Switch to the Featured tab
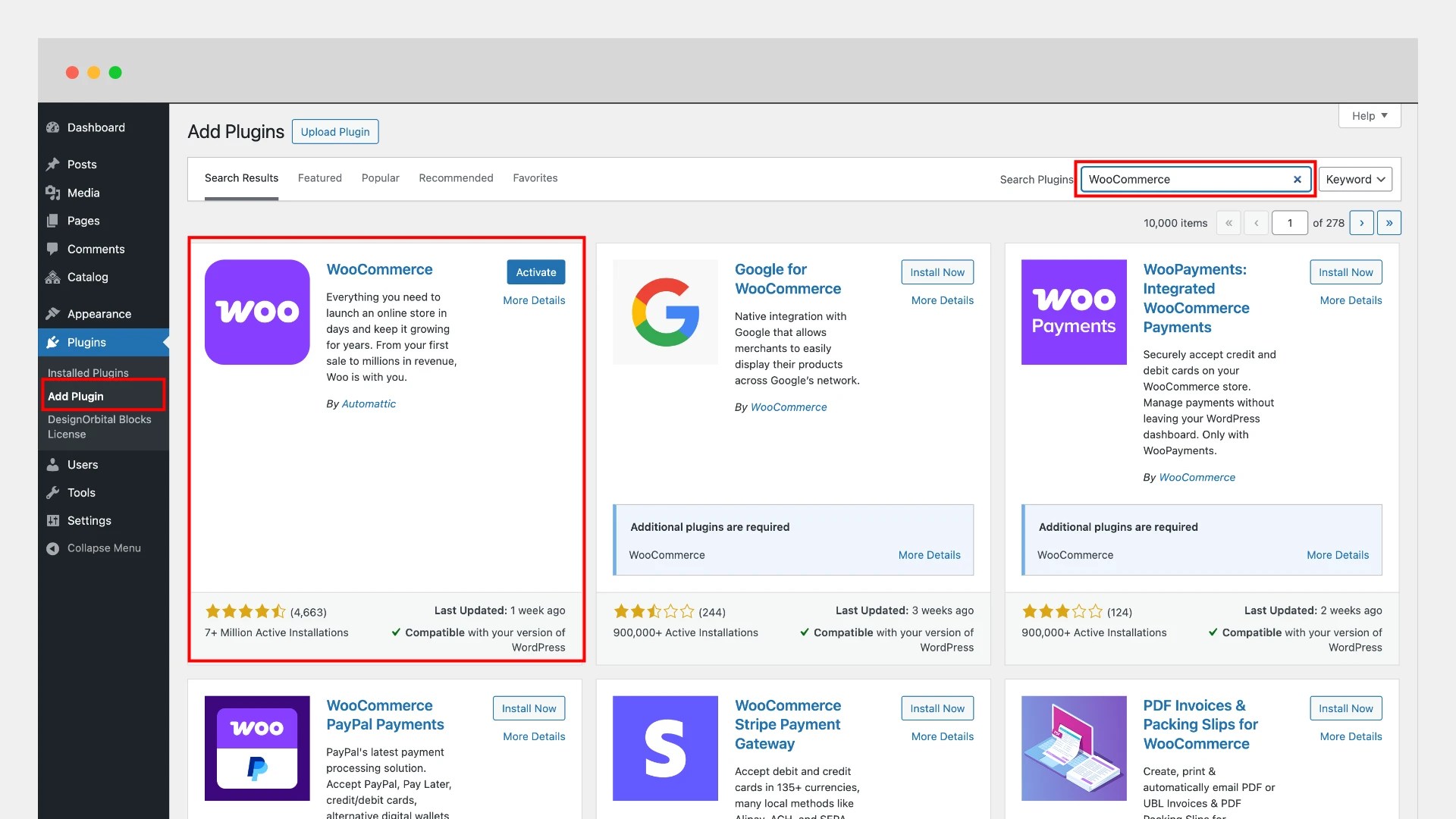 click(320, 178)
